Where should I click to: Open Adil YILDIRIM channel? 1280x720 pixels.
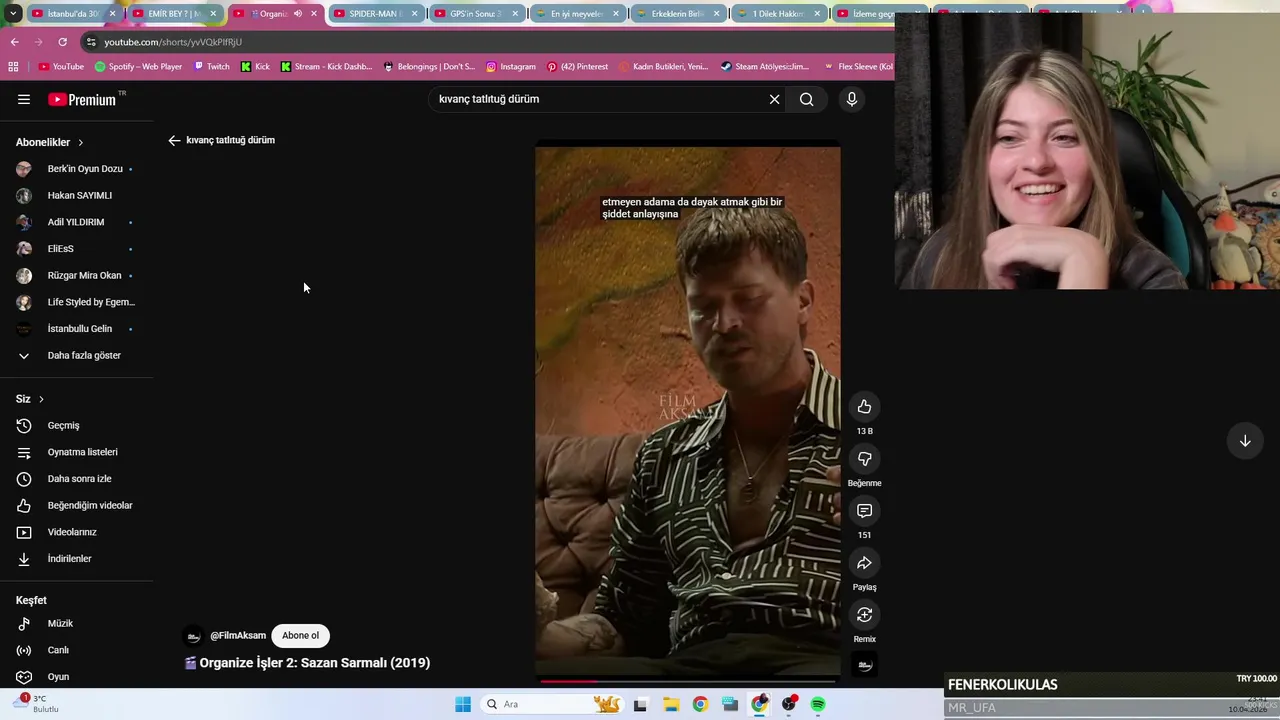[76, 222]
